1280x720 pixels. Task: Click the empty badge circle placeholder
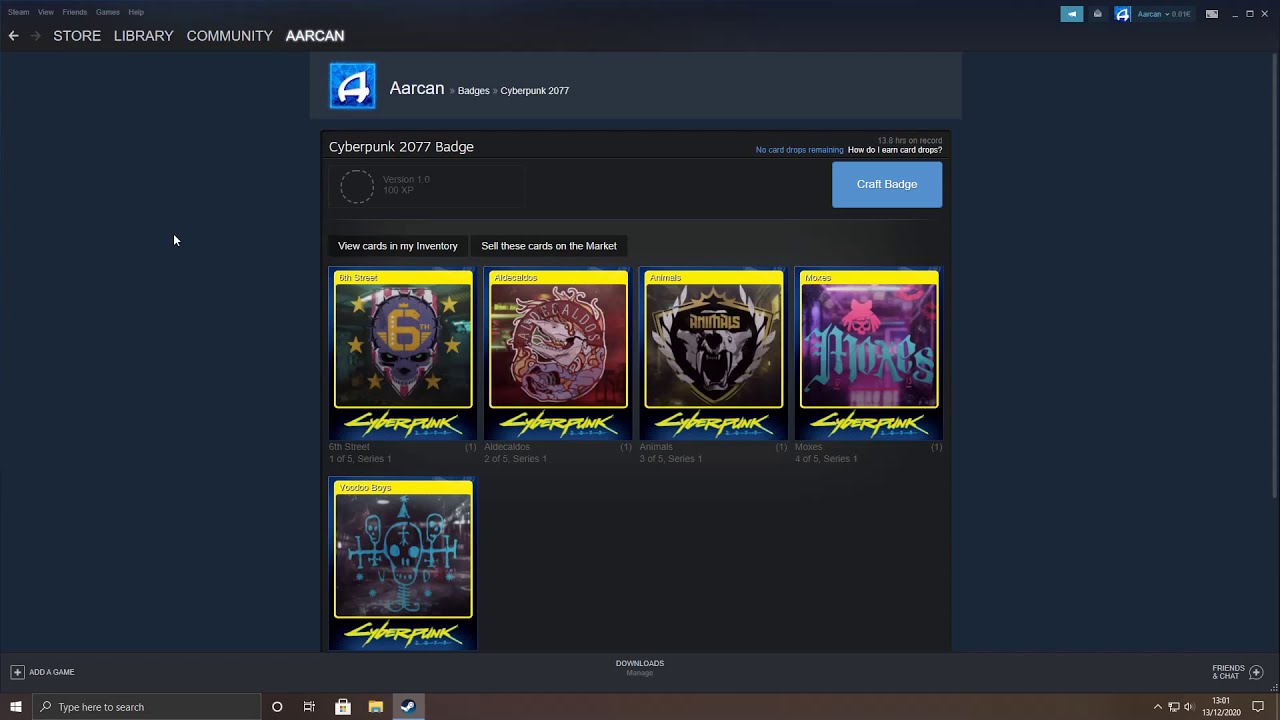(357, 186)
